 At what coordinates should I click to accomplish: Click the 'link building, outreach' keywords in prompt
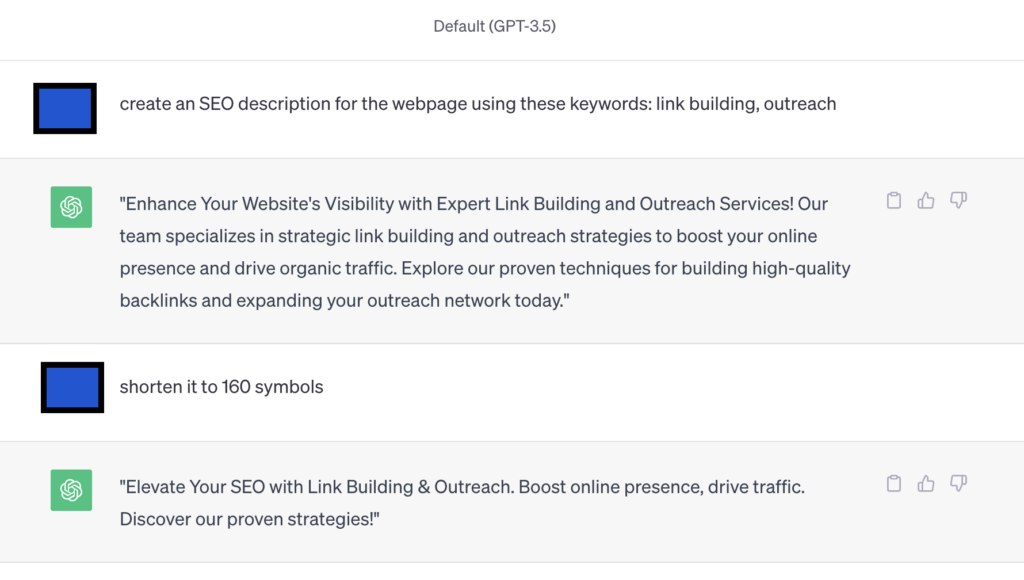tap(746, 104)
